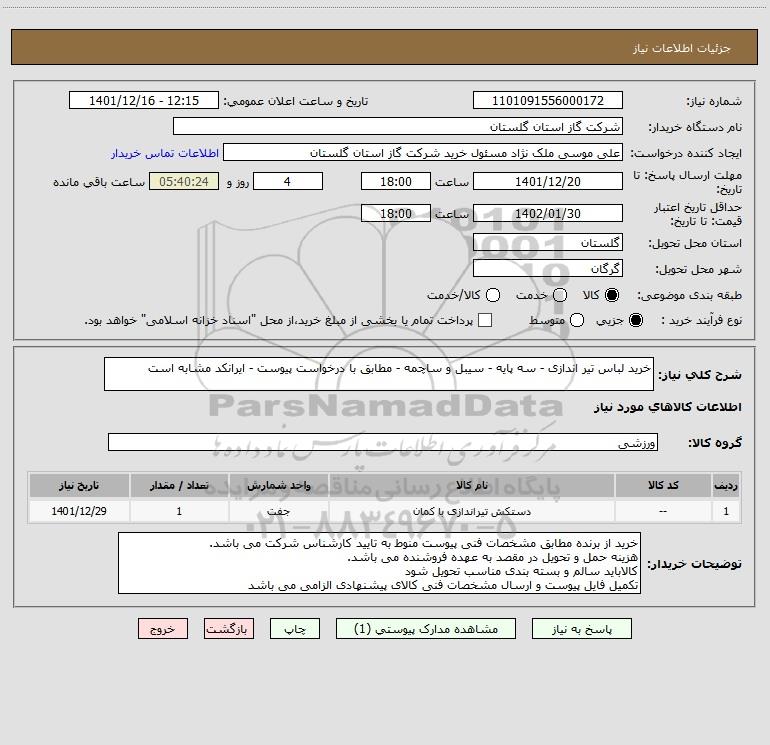Click the row number cell 1

pyautogui.click(x=726, y=511)
